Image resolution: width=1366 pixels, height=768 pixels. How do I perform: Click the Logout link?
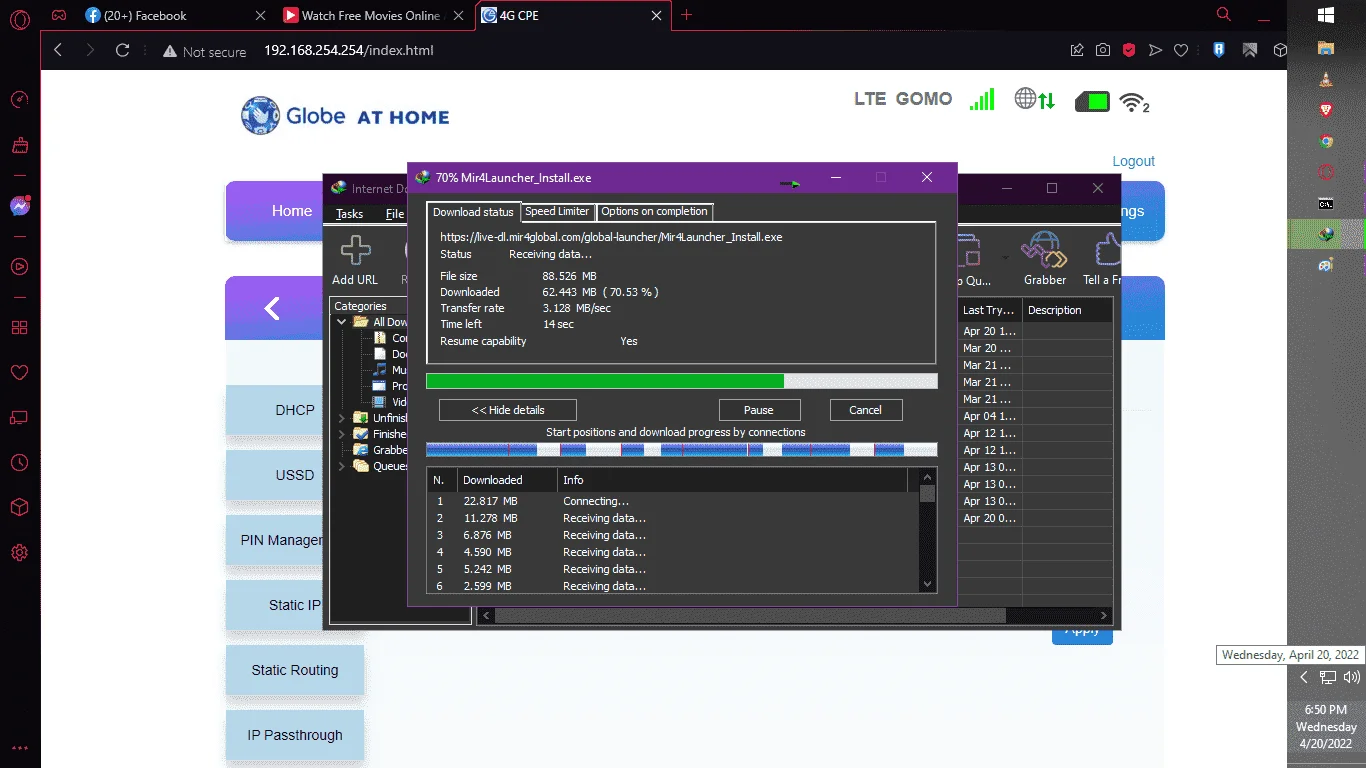[x=1134, y=161]
